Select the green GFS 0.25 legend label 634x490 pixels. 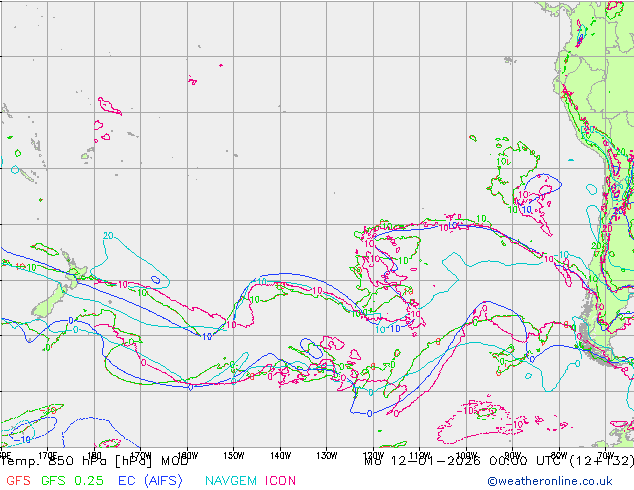72,481
